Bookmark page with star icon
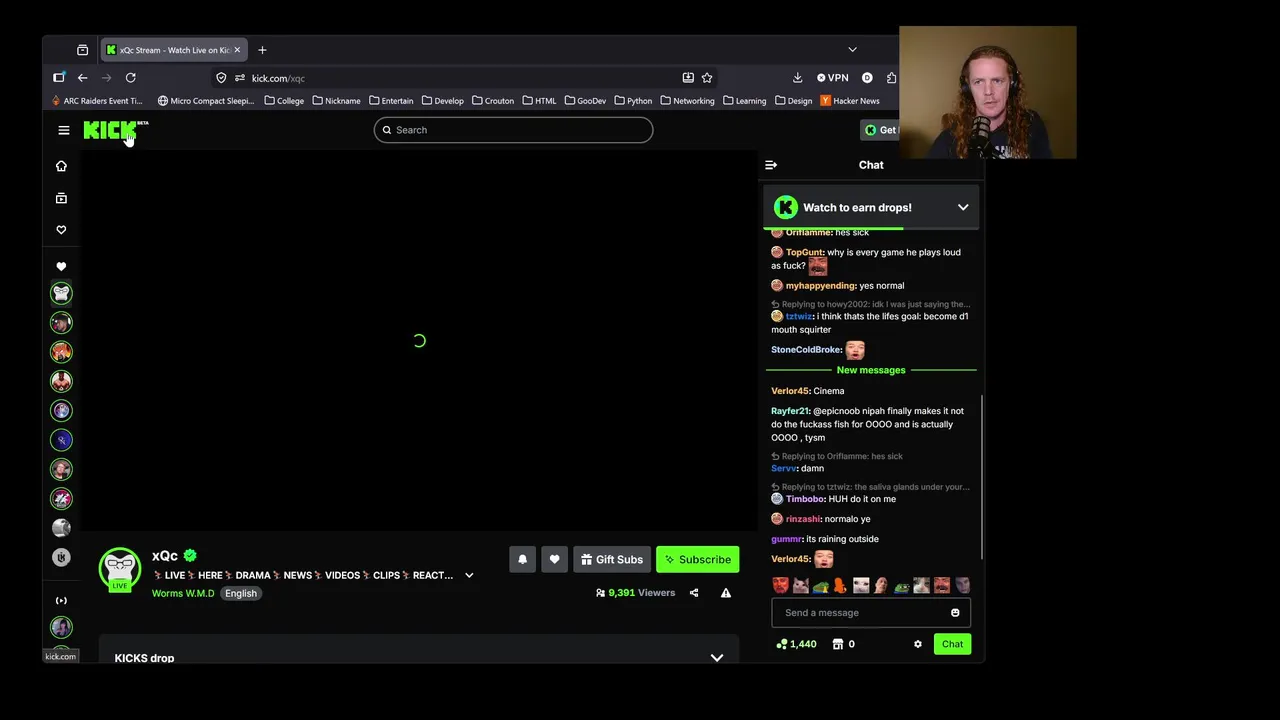Viewport: 1280px width, 720px height. coord(707,78)
